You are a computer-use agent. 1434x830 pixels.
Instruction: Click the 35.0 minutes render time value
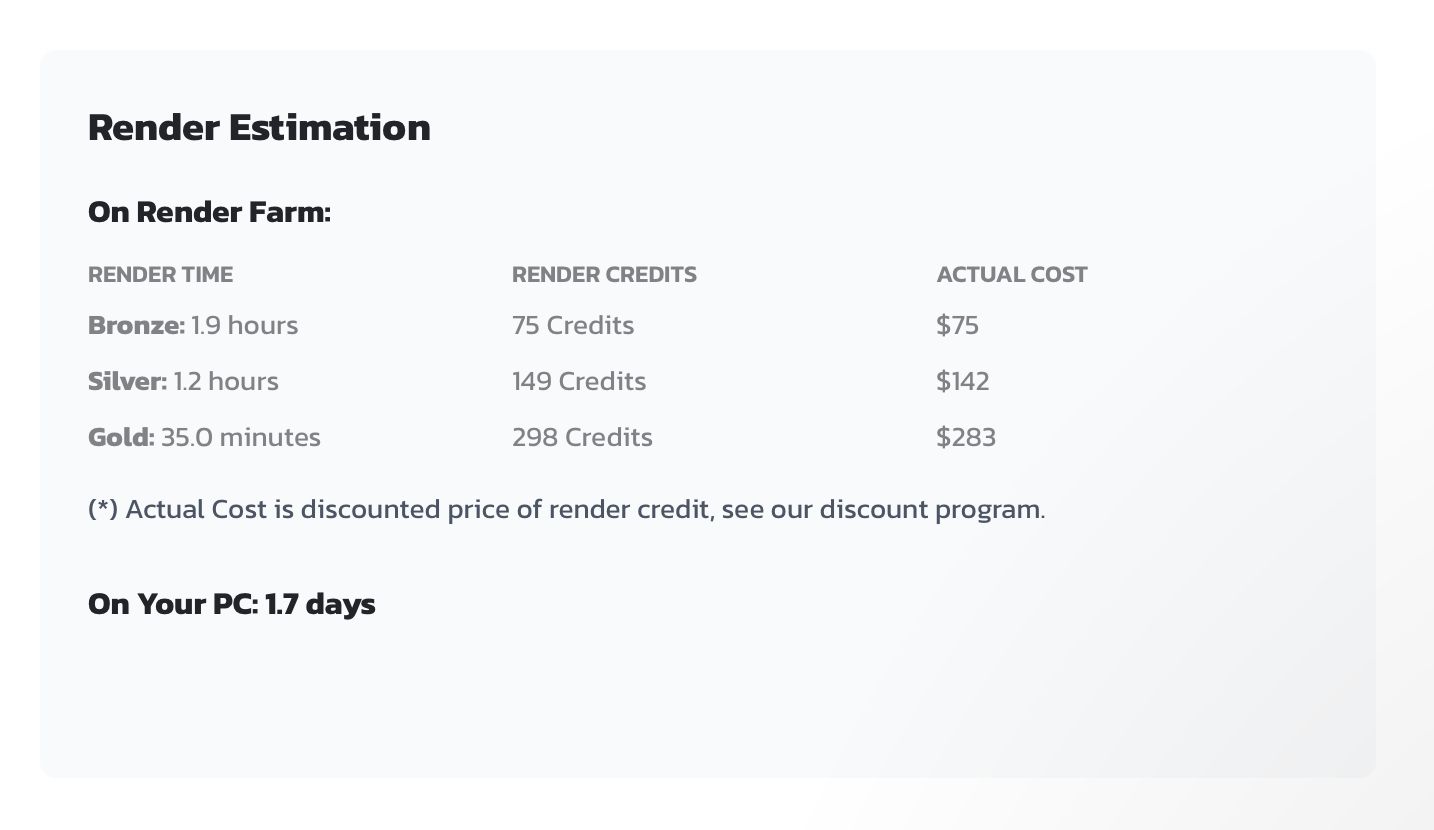coord(241,438)
